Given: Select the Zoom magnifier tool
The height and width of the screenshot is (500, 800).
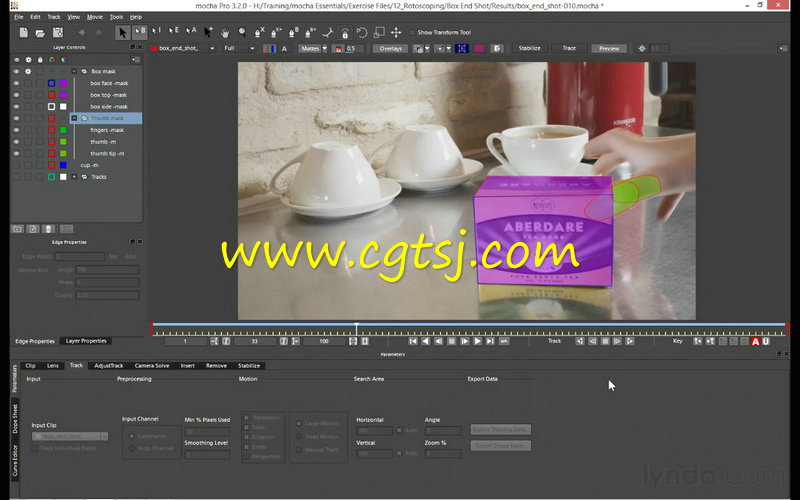Looking at the screenshot, I should click(x=242, y=33).
